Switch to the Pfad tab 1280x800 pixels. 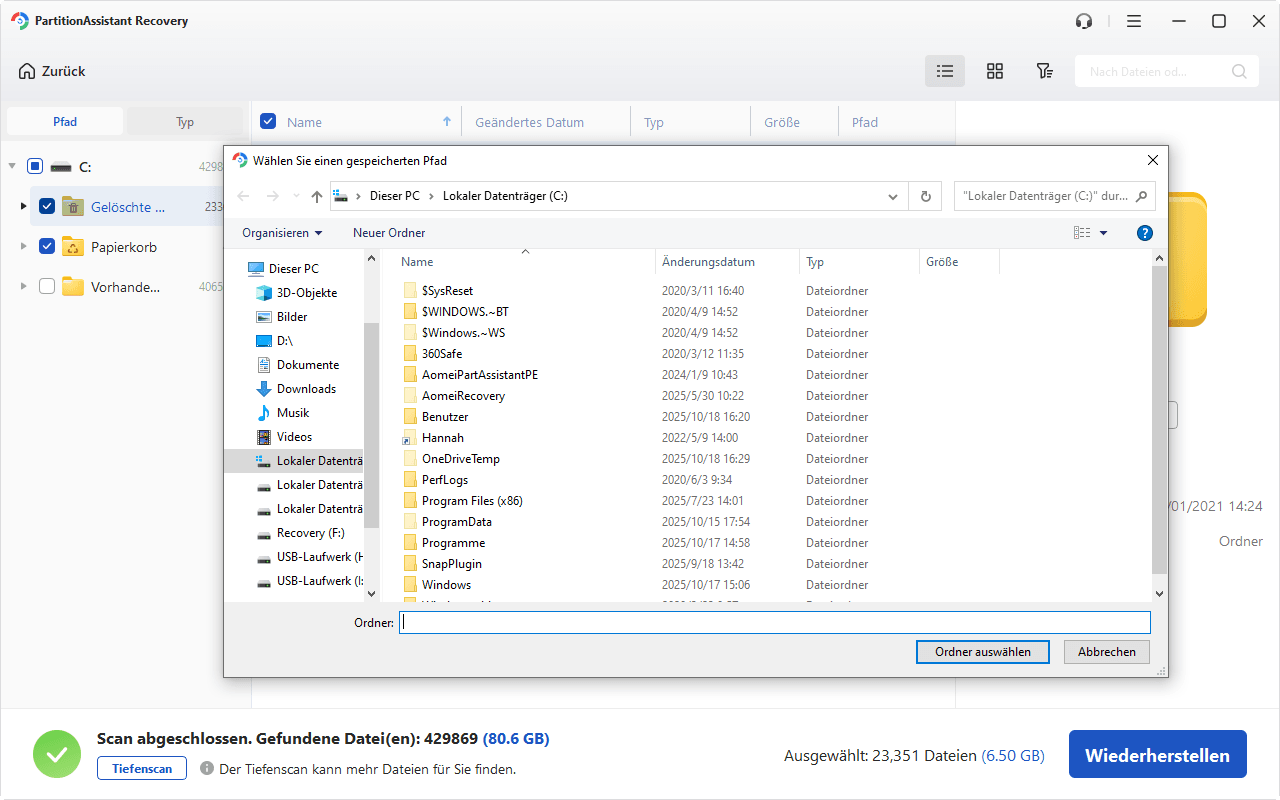click(65, 122)
